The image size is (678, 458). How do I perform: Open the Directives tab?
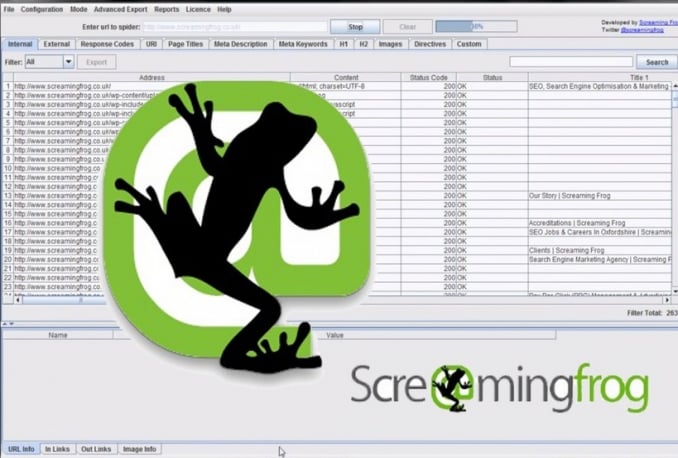pos(430,44)
